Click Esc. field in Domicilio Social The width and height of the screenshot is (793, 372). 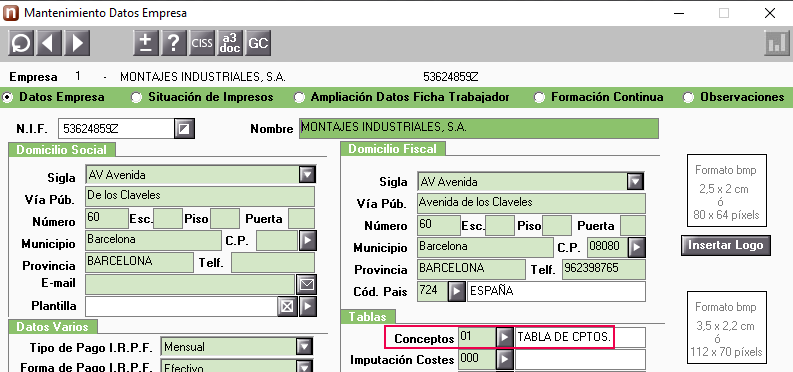168,218
